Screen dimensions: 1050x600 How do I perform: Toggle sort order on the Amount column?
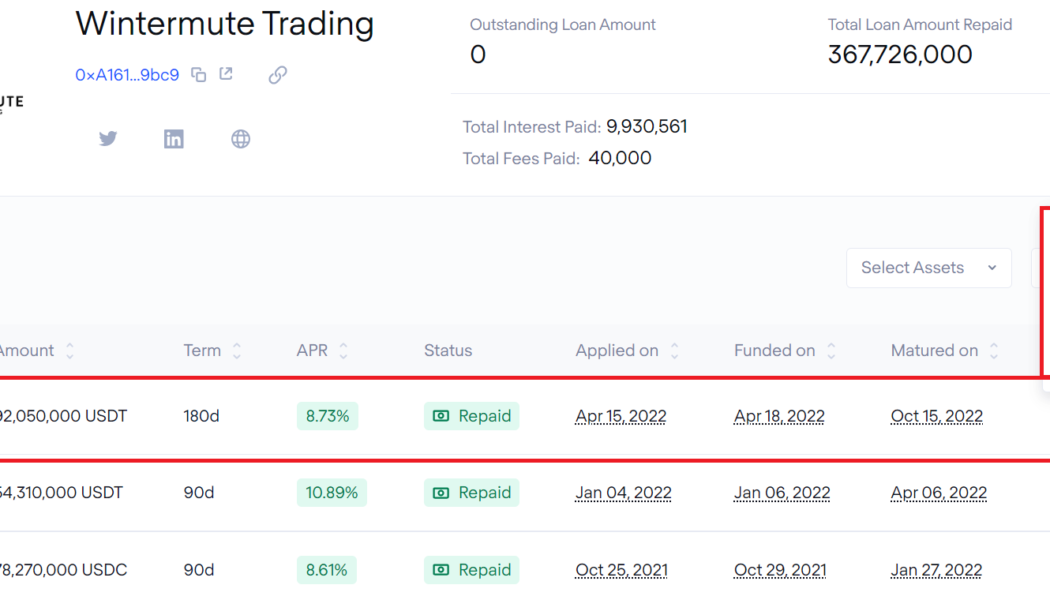coord(68,350)
